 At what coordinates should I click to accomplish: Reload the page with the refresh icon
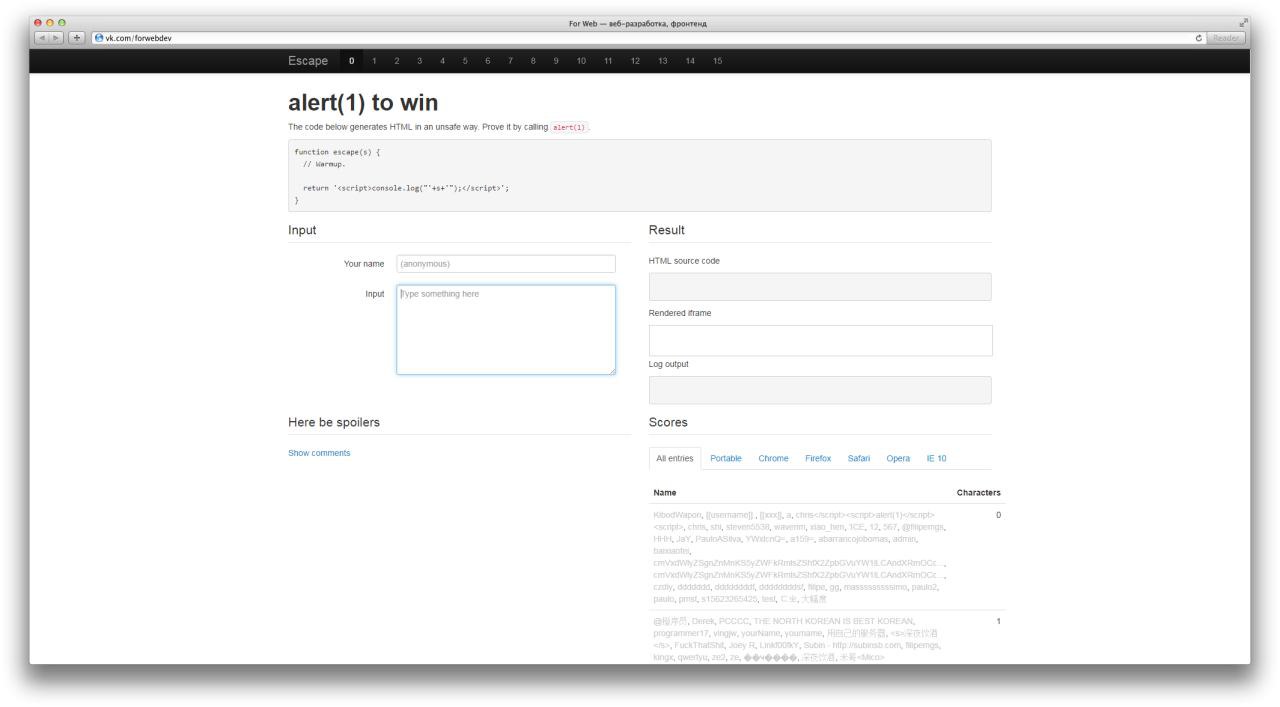click(x=1199, y=38)
